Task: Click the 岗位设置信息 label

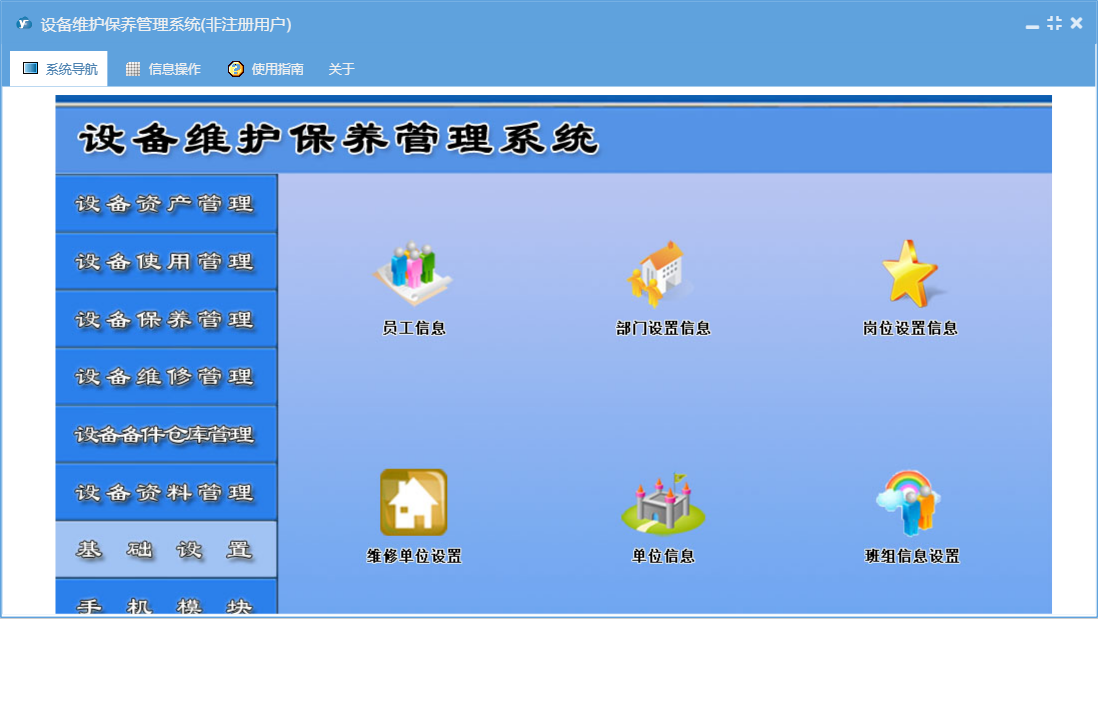Action: [910, 328]
